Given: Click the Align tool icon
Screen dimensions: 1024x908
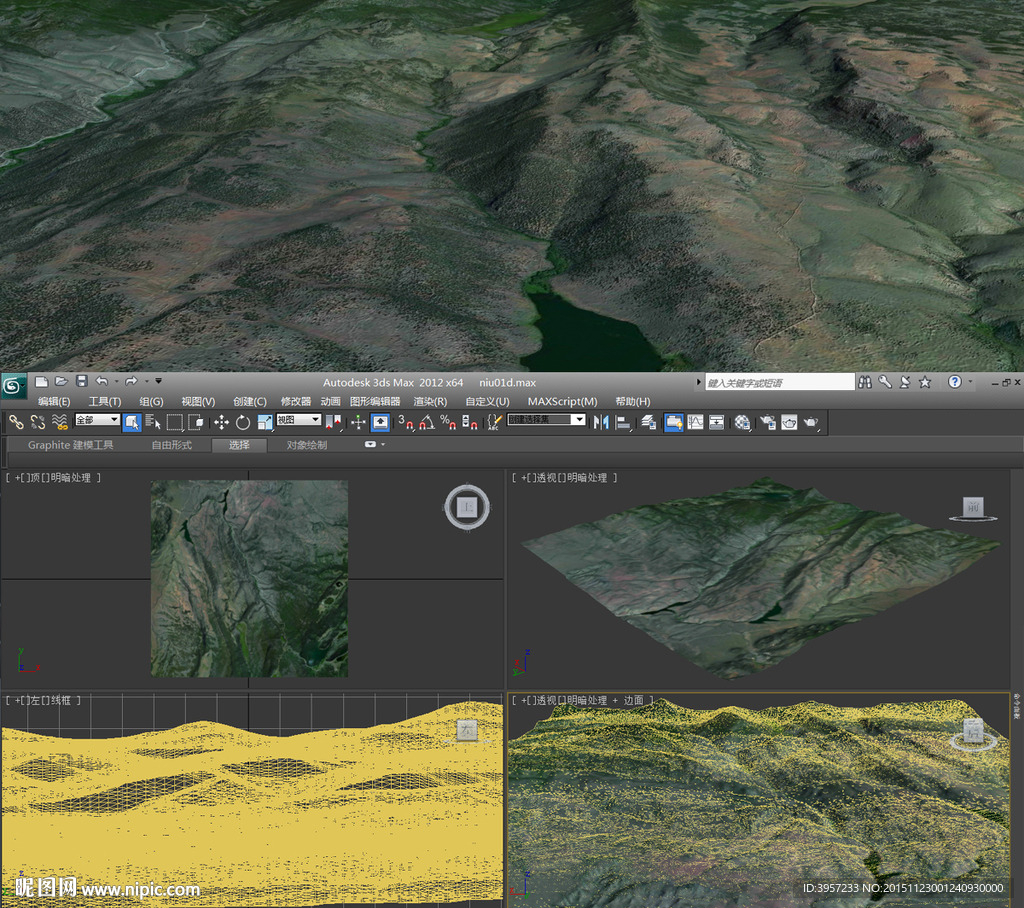Looking at the screenshot, I should (x=623, y=423).
